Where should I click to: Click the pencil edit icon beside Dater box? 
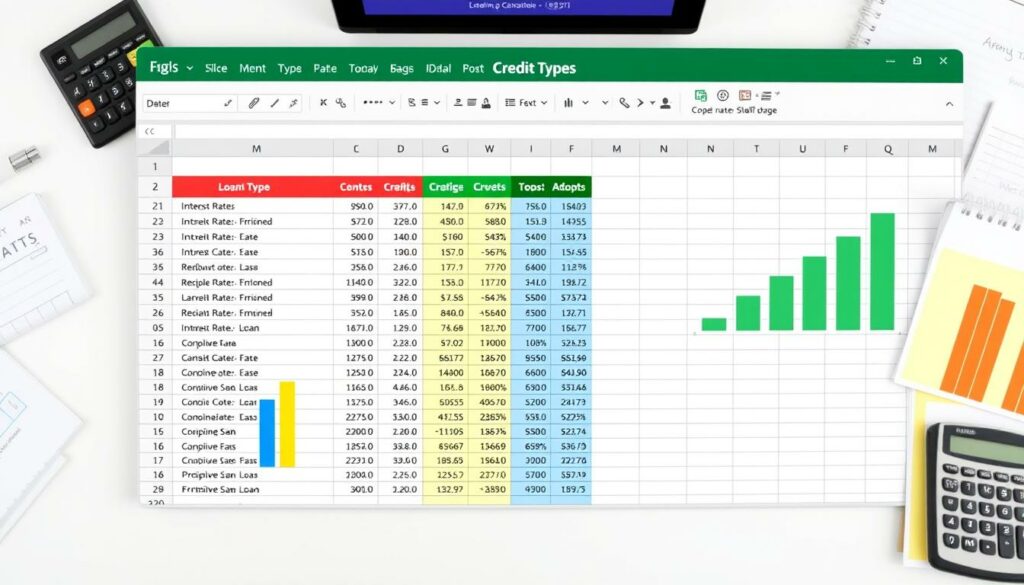point(228,103)
